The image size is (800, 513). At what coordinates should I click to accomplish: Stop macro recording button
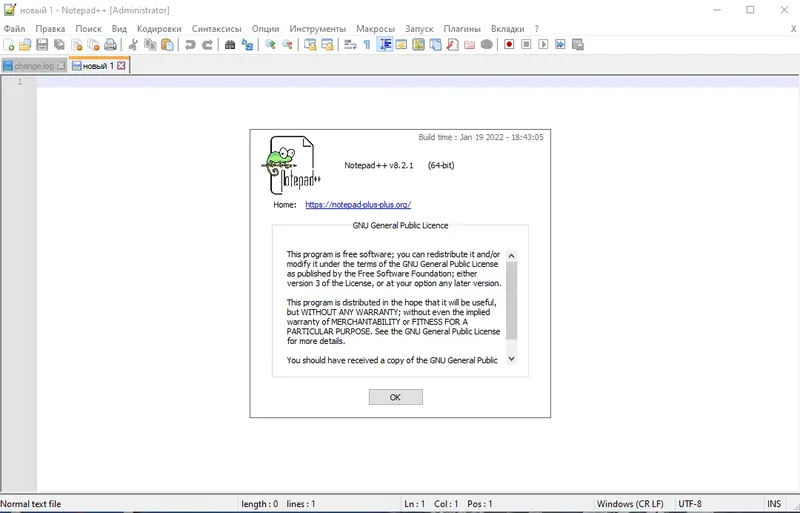(526, 45)
